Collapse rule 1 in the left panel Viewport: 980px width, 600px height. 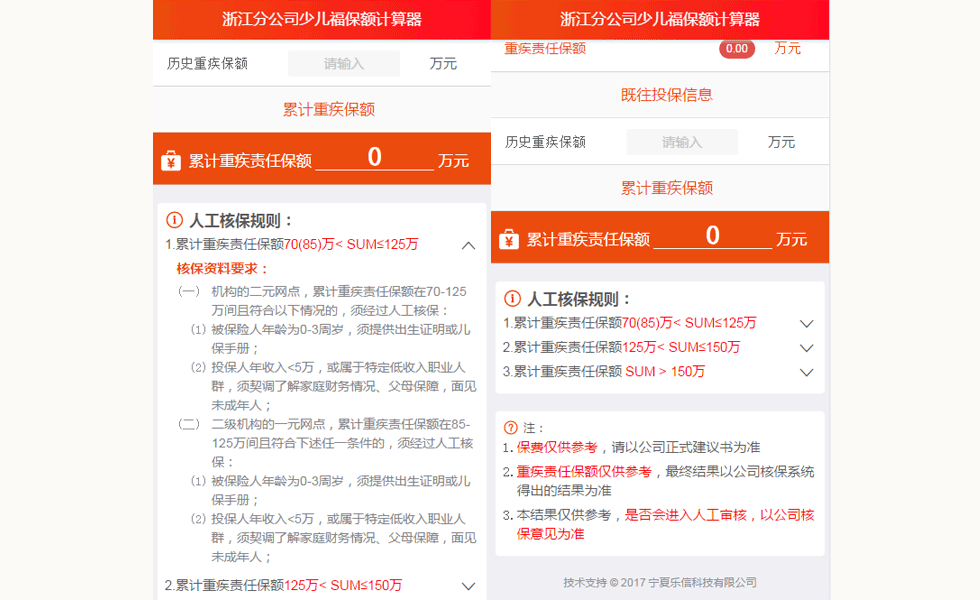click(x=468, y=245)
